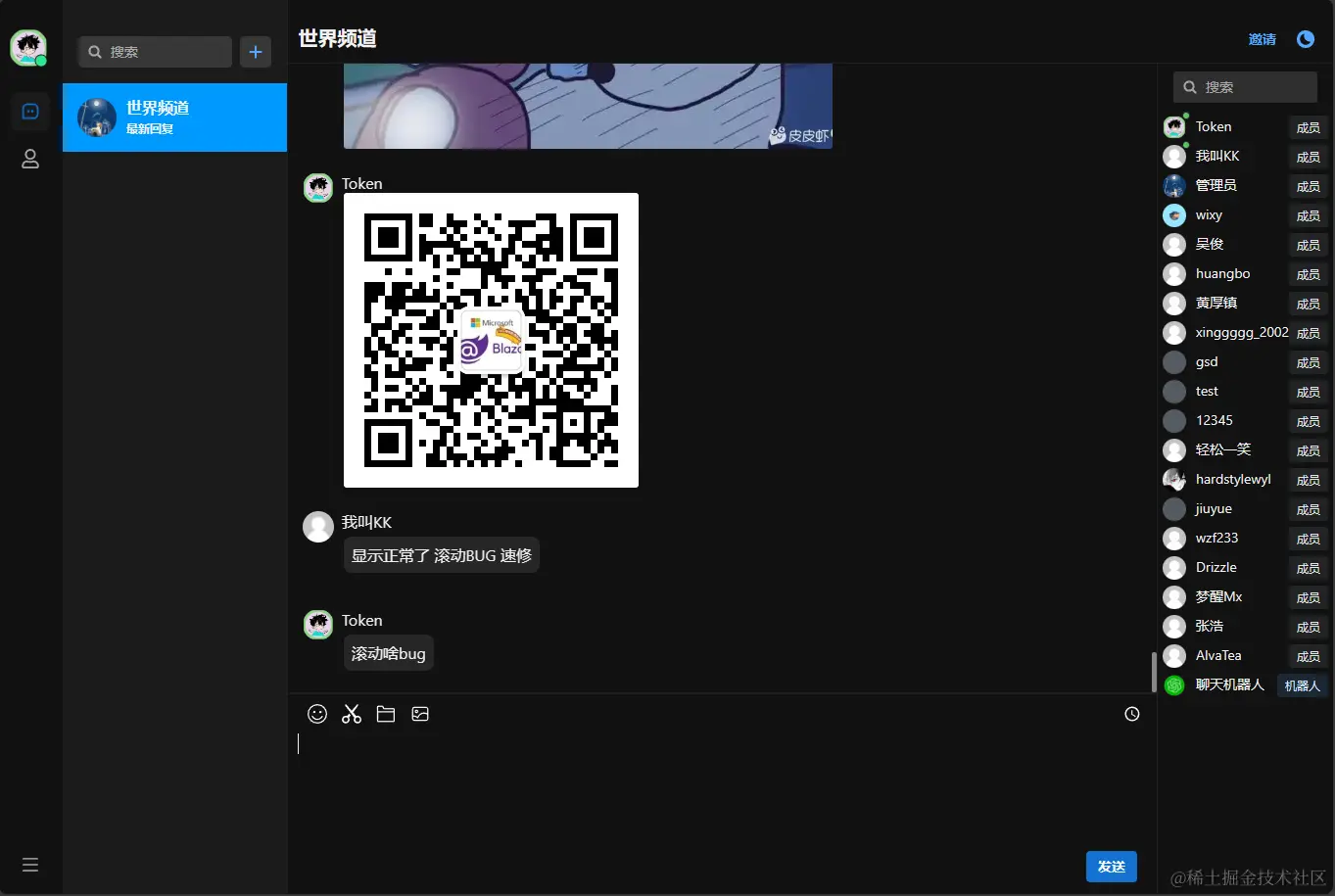This screenshot has width=1335, height=896.
Task: Select member Token in the member list
Action: click(x=1244, y=126)
